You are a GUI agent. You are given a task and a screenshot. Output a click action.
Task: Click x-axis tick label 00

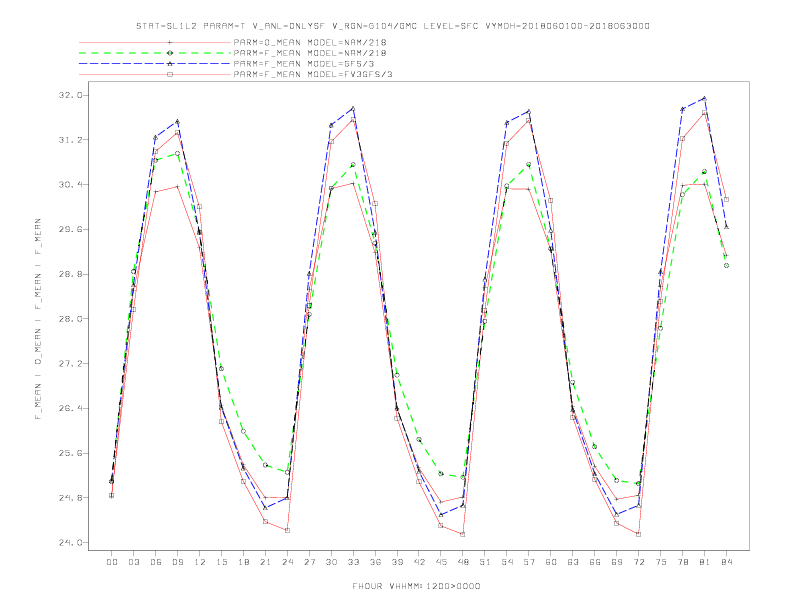pos(112,562)
